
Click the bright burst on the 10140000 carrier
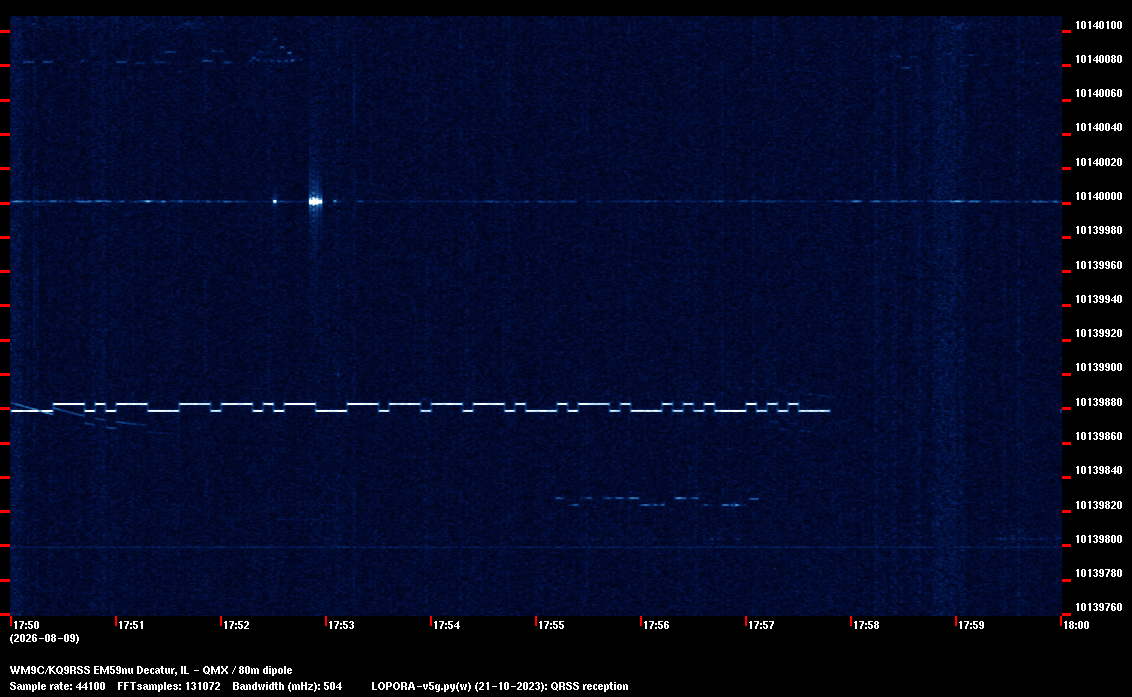(315, 202)
